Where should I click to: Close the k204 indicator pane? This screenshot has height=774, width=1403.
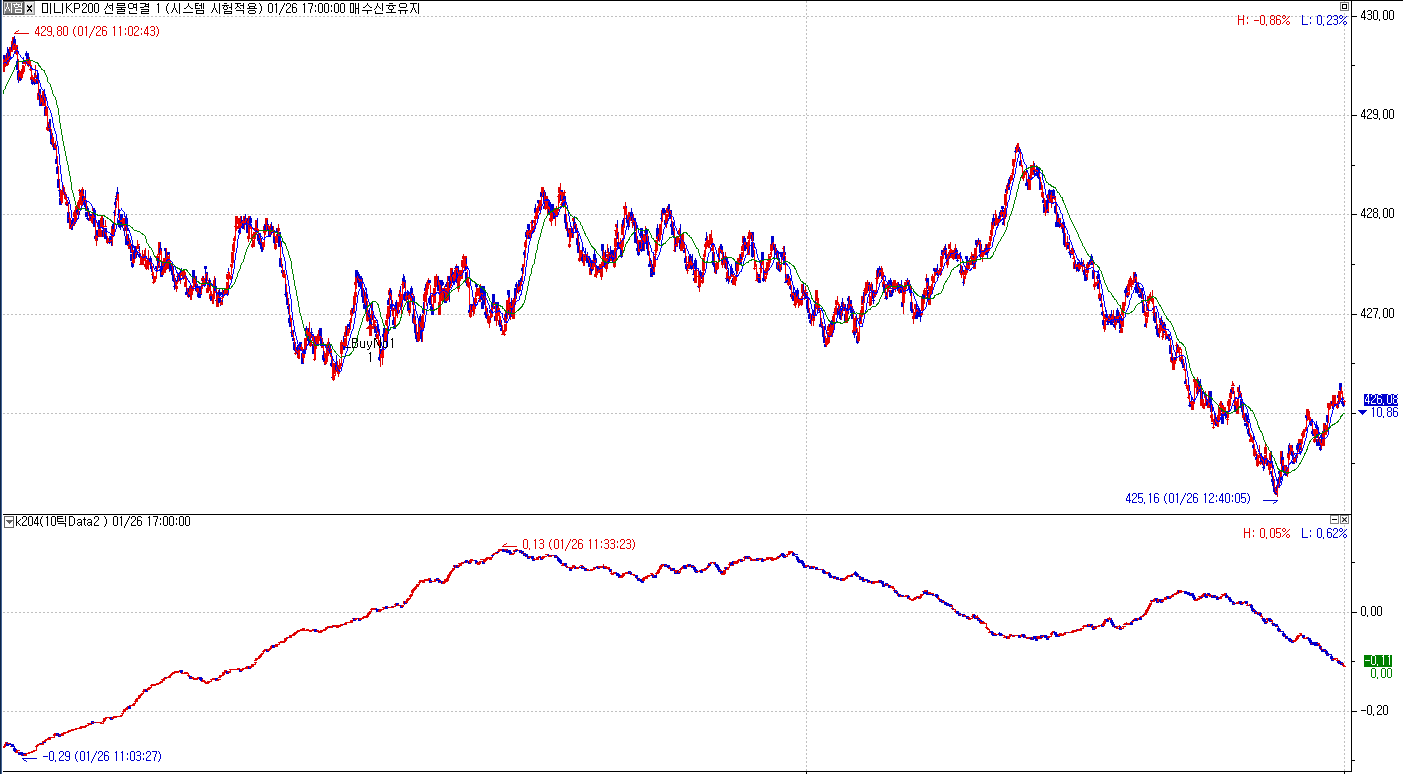click(x=1345, y=520)
